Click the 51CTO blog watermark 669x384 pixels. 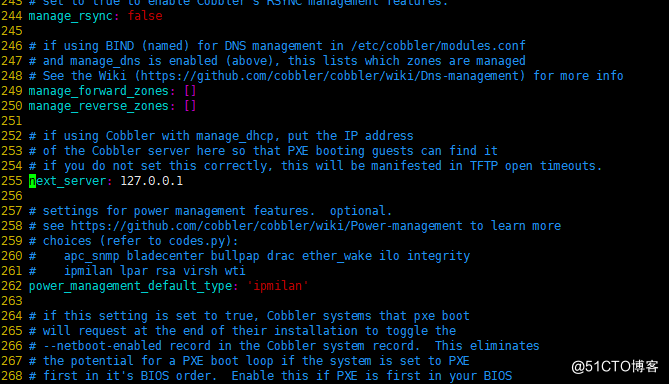point(615,367)
